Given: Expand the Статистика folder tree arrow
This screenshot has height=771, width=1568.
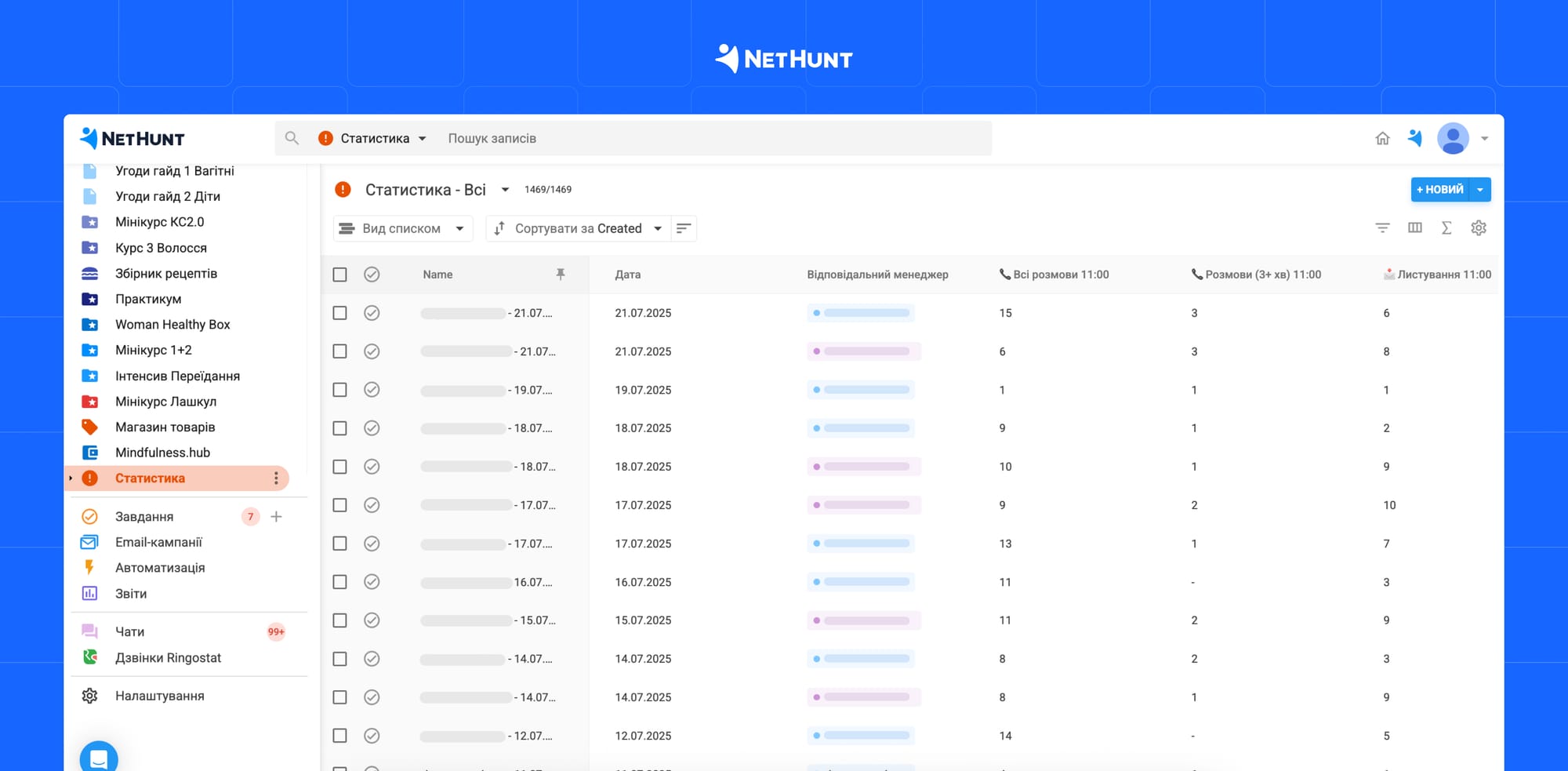Looking at the screenshot, I should pos(71,478).
